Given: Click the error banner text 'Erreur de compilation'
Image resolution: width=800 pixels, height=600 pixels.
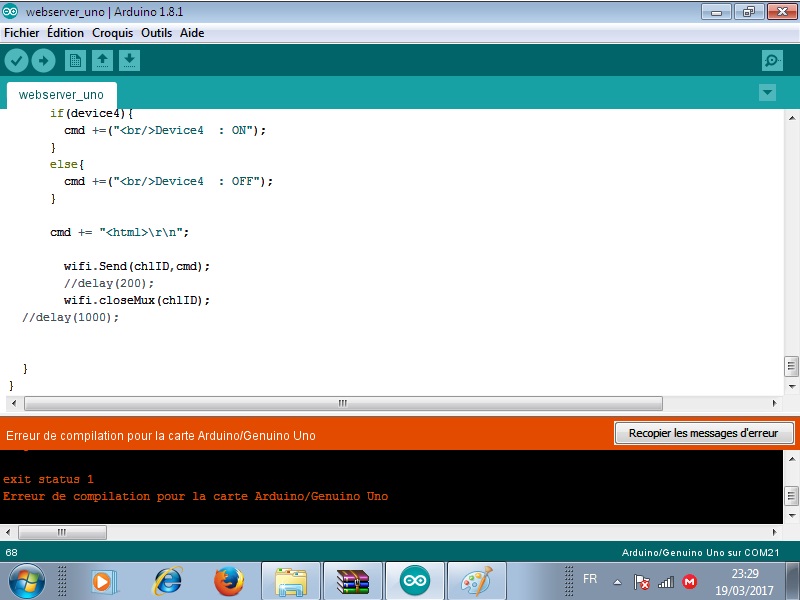Looking at the screenshot, I should pyautogui.click(x=161, y=436).
